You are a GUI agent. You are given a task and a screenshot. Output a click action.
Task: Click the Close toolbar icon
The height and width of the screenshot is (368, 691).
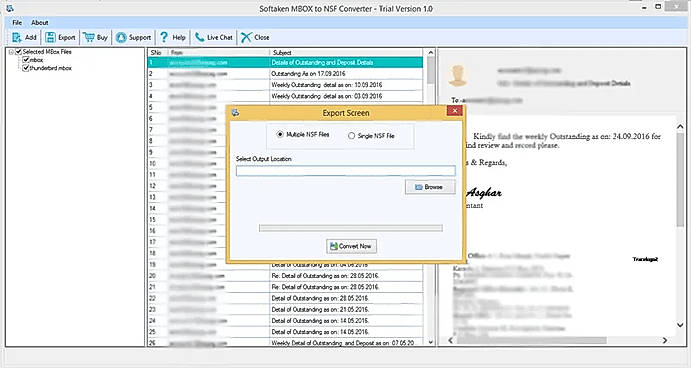(x=246, y=37)
